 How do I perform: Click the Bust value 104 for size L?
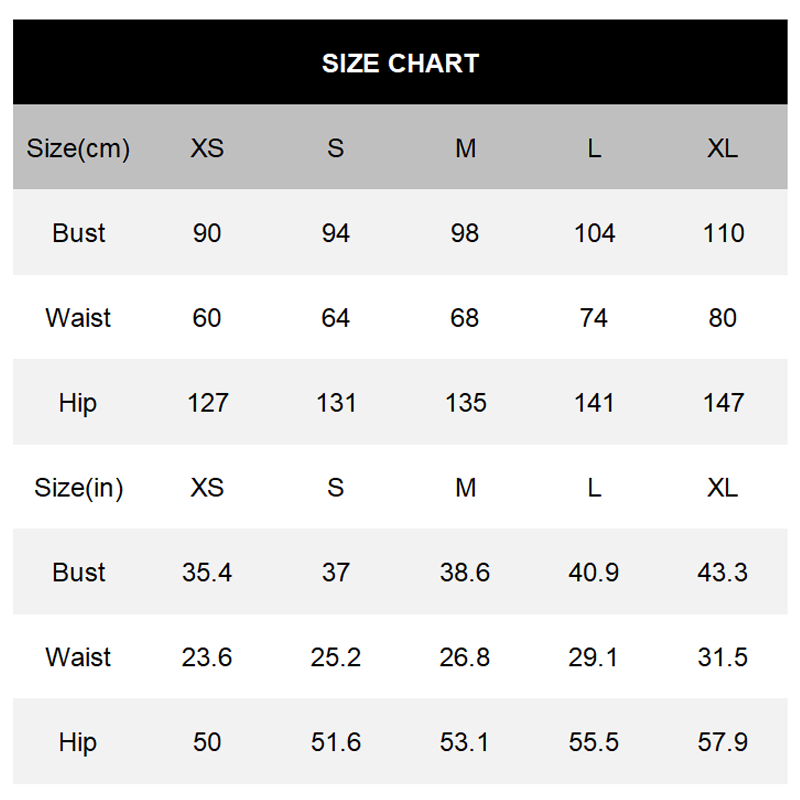pyautogui.click(x=594, y=233)
